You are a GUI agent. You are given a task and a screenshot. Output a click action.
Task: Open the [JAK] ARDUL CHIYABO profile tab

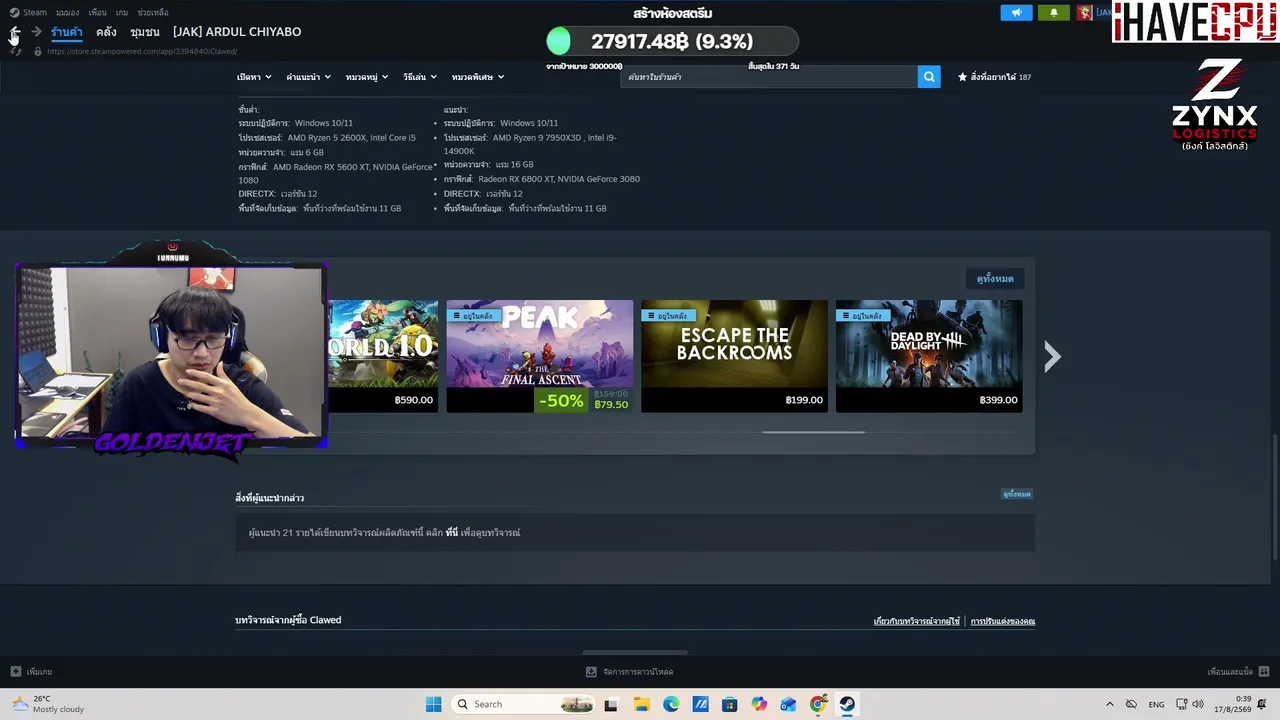click(237, 32)
